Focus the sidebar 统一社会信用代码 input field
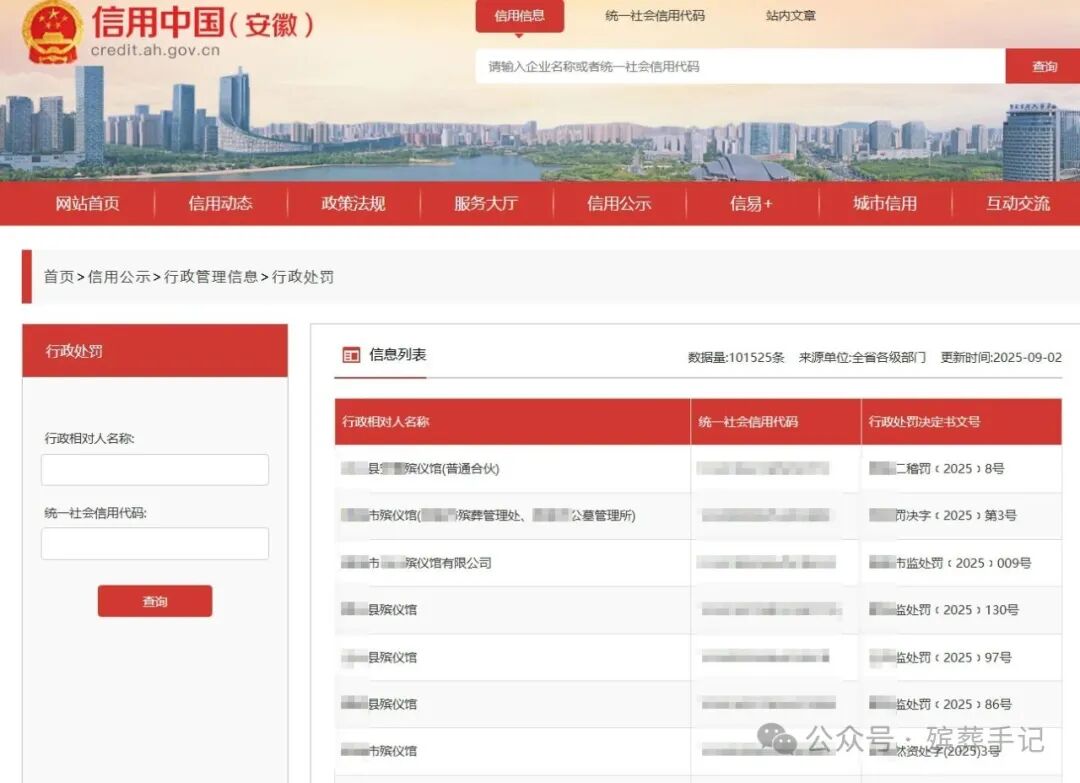1080x783 pixels. [x=155, y=544]
